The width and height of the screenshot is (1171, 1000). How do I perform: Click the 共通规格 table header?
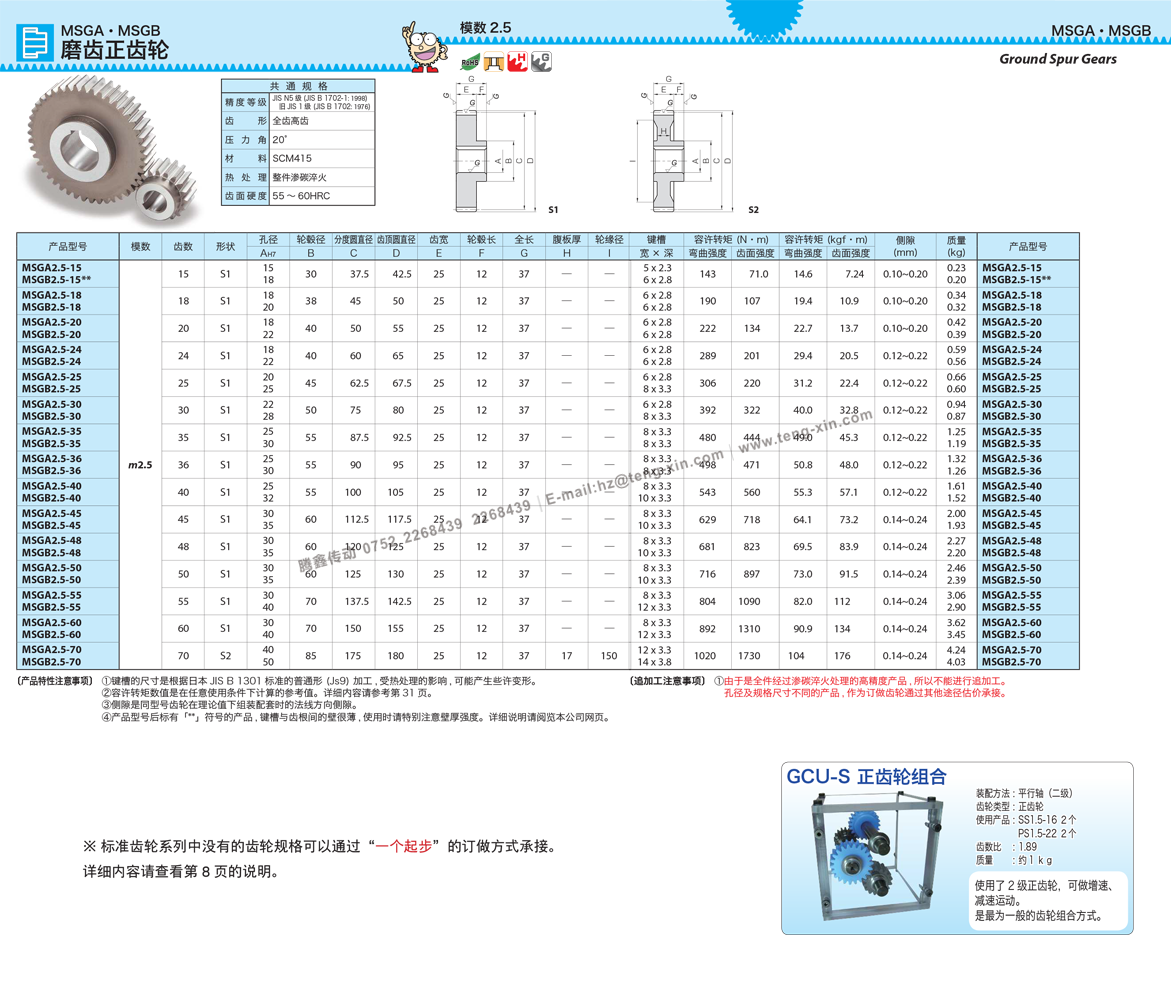(x=298, y=86)
